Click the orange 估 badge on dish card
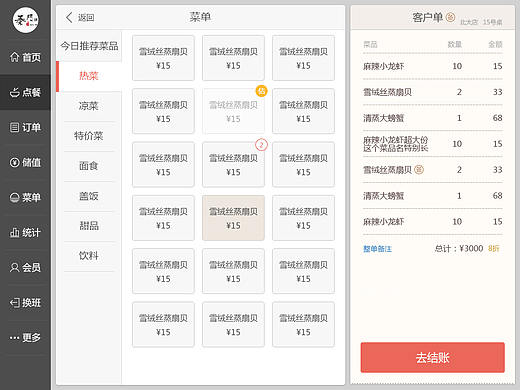The image size is (520, 390). (261, 91)
